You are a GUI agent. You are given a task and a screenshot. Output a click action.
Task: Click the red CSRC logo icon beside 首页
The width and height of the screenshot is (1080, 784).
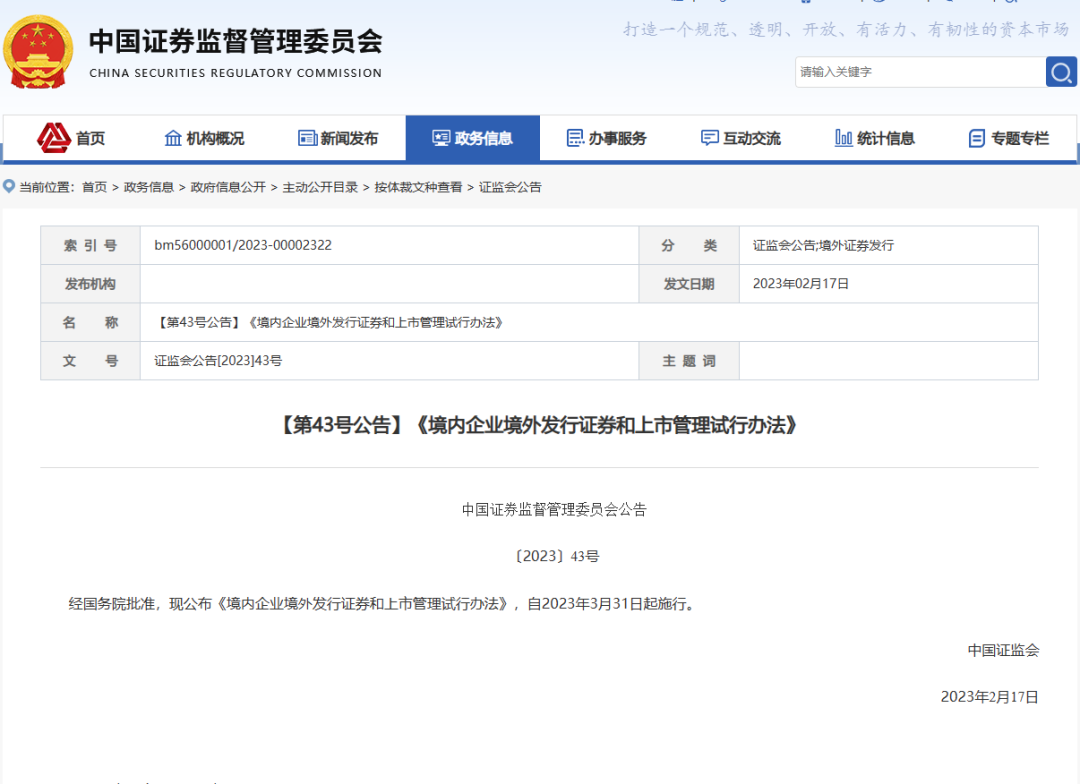pos(54,138)
